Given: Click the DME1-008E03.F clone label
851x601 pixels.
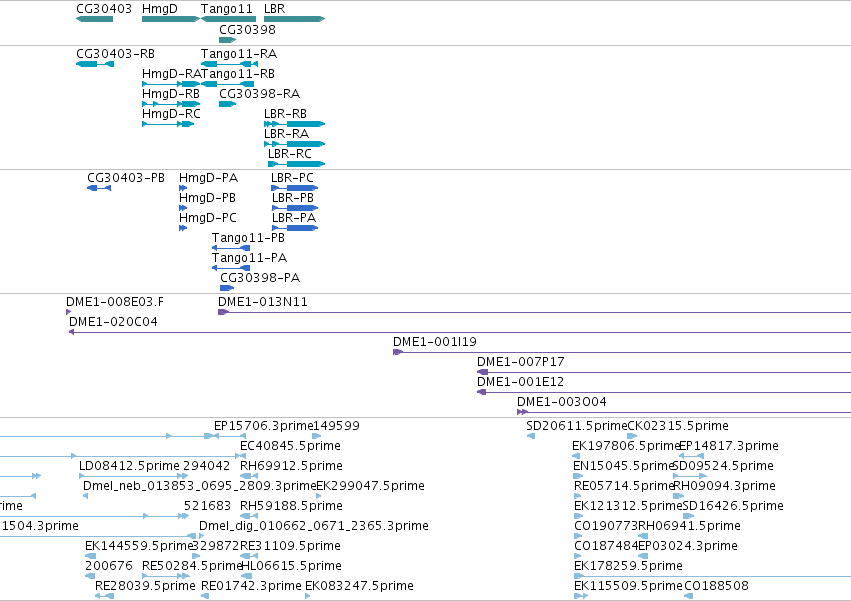Looking at the screenshot, I should (115, 302).
